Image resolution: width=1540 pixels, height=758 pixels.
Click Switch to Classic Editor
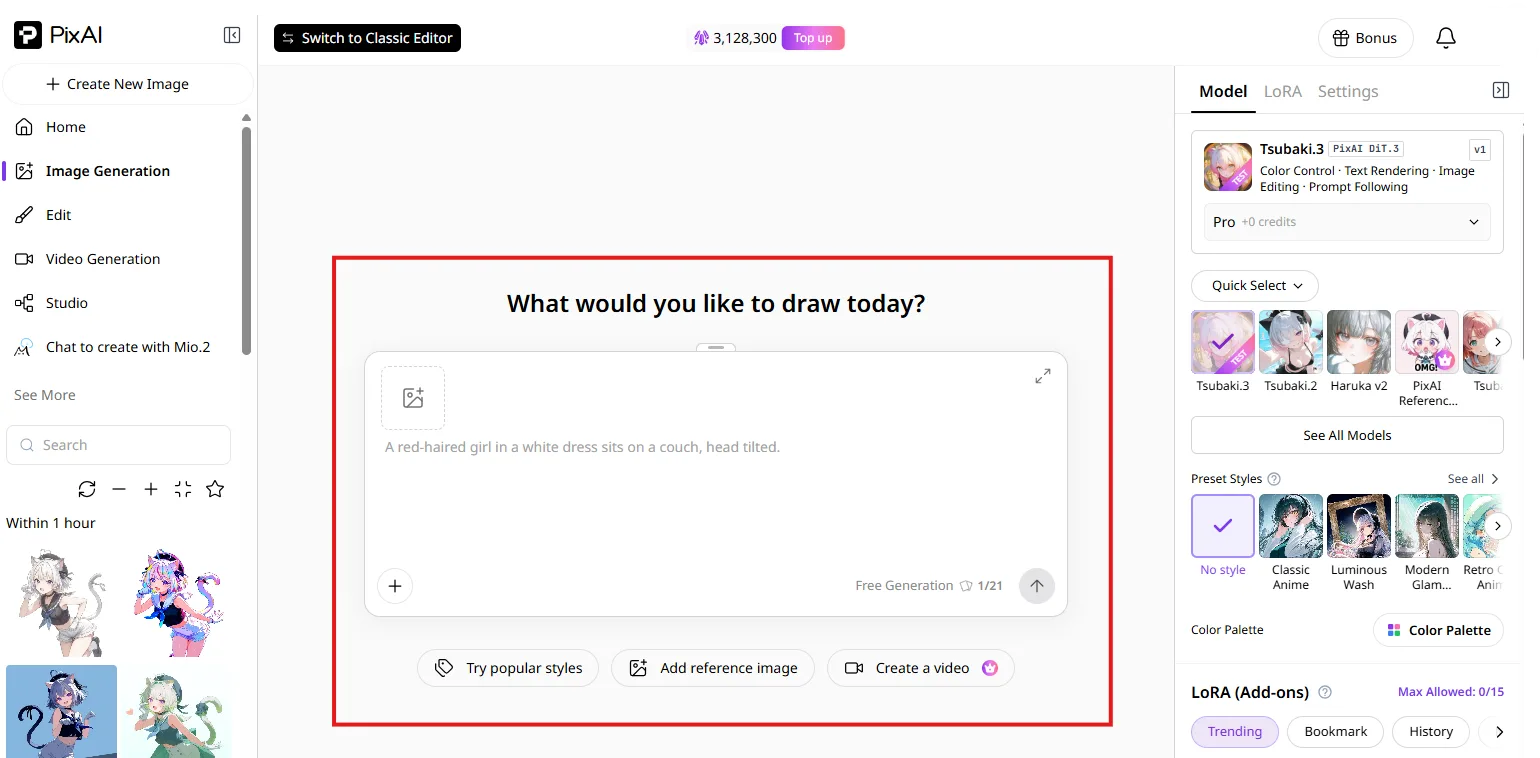(367, 38)
